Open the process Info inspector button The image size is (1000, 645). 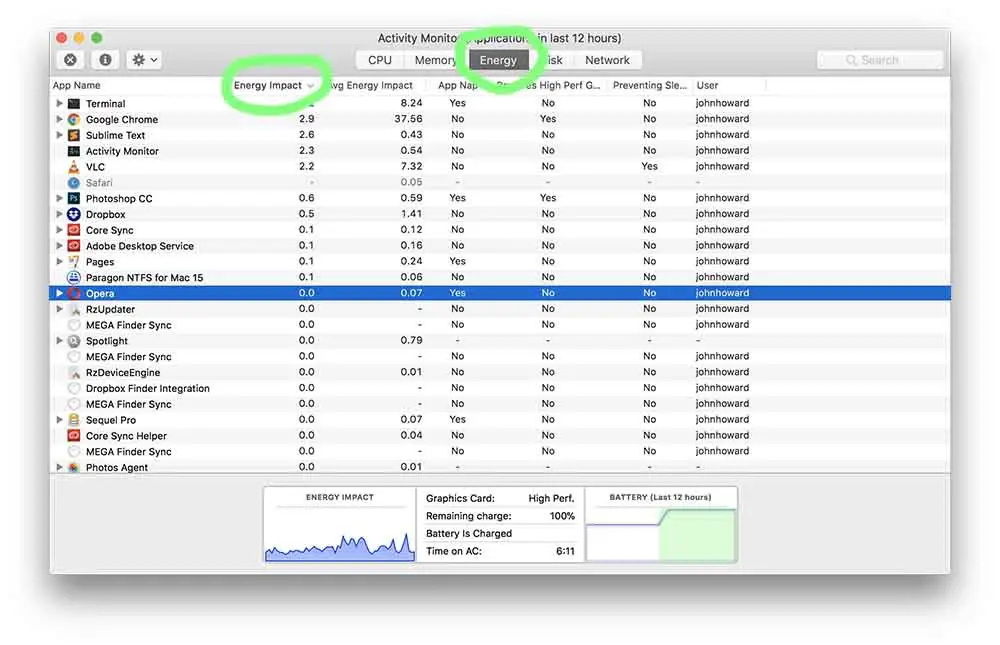105,60
